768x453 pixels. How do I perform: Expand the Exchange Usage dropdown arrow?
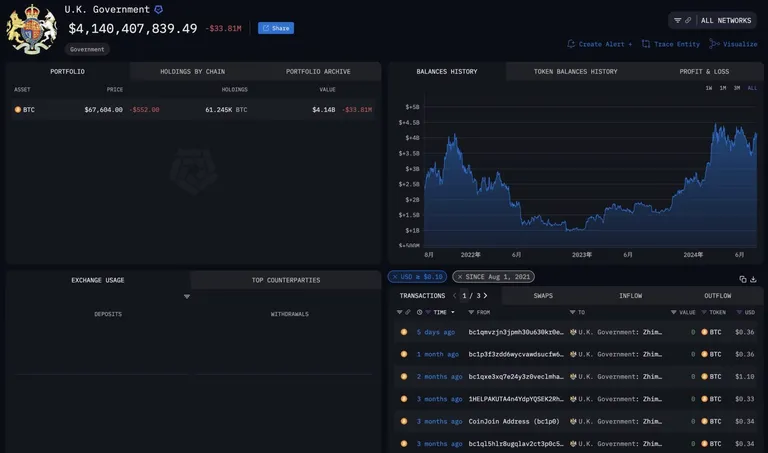pos(187,297)
